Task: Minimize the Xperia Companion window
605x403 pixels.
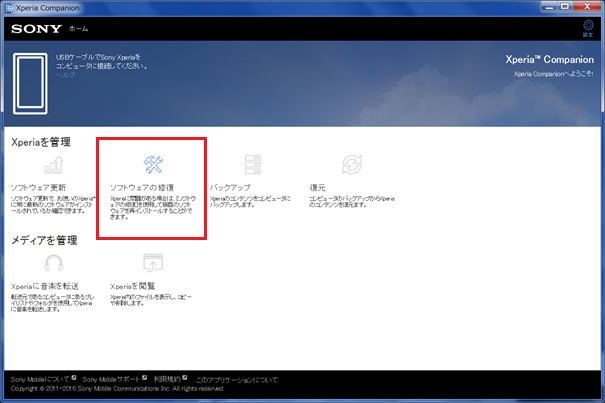Action: click(x=549, y=7)
